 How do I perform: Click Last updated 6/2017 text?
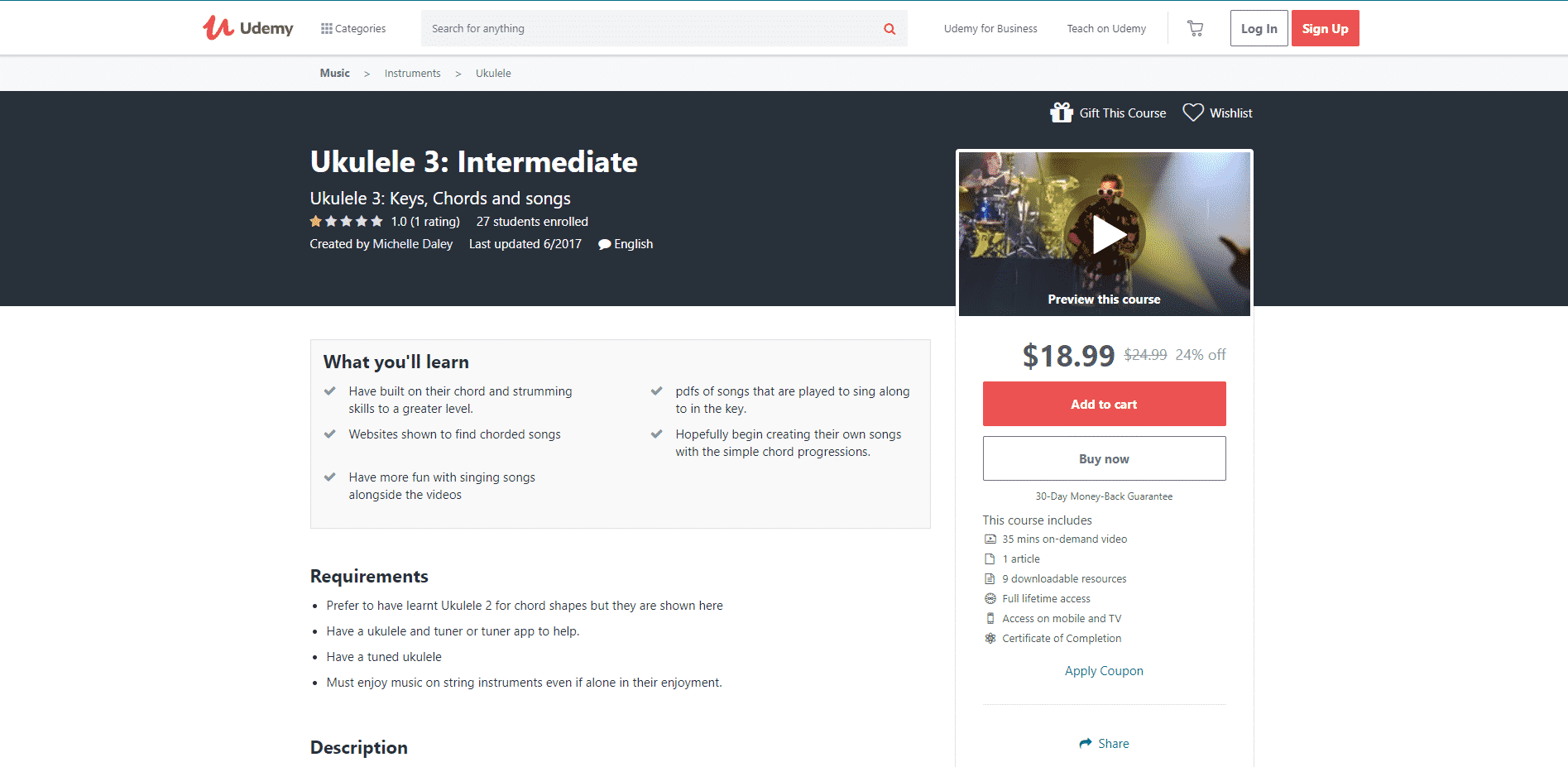(525, 243)
